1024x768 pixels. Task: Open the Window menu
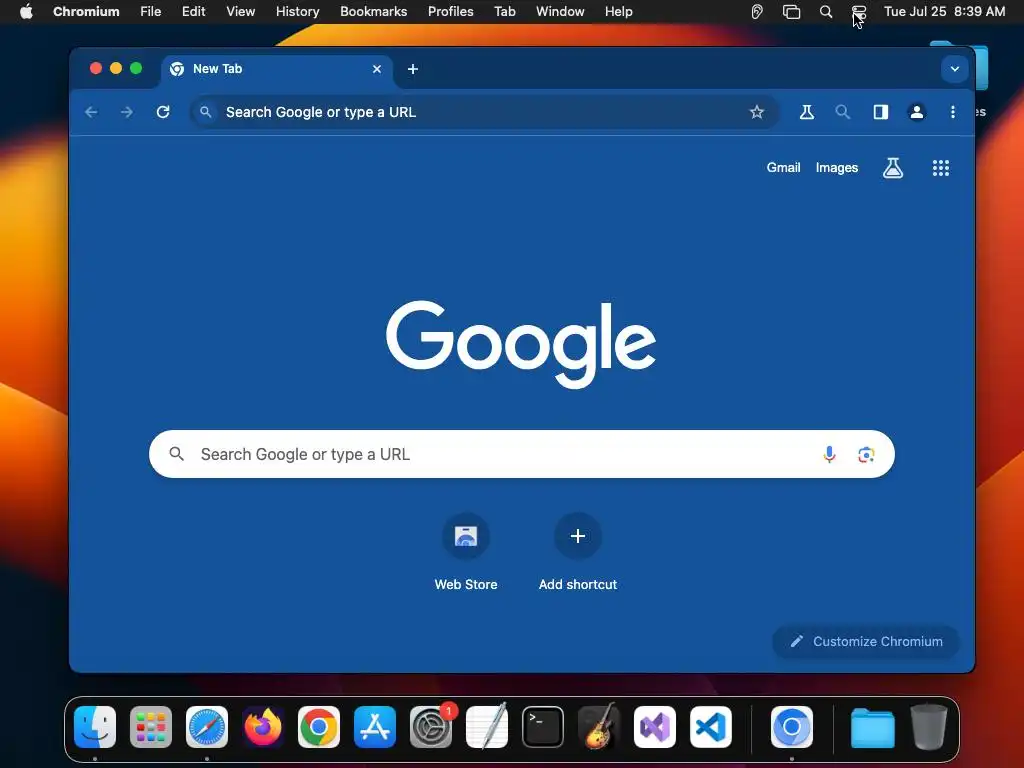560,12
